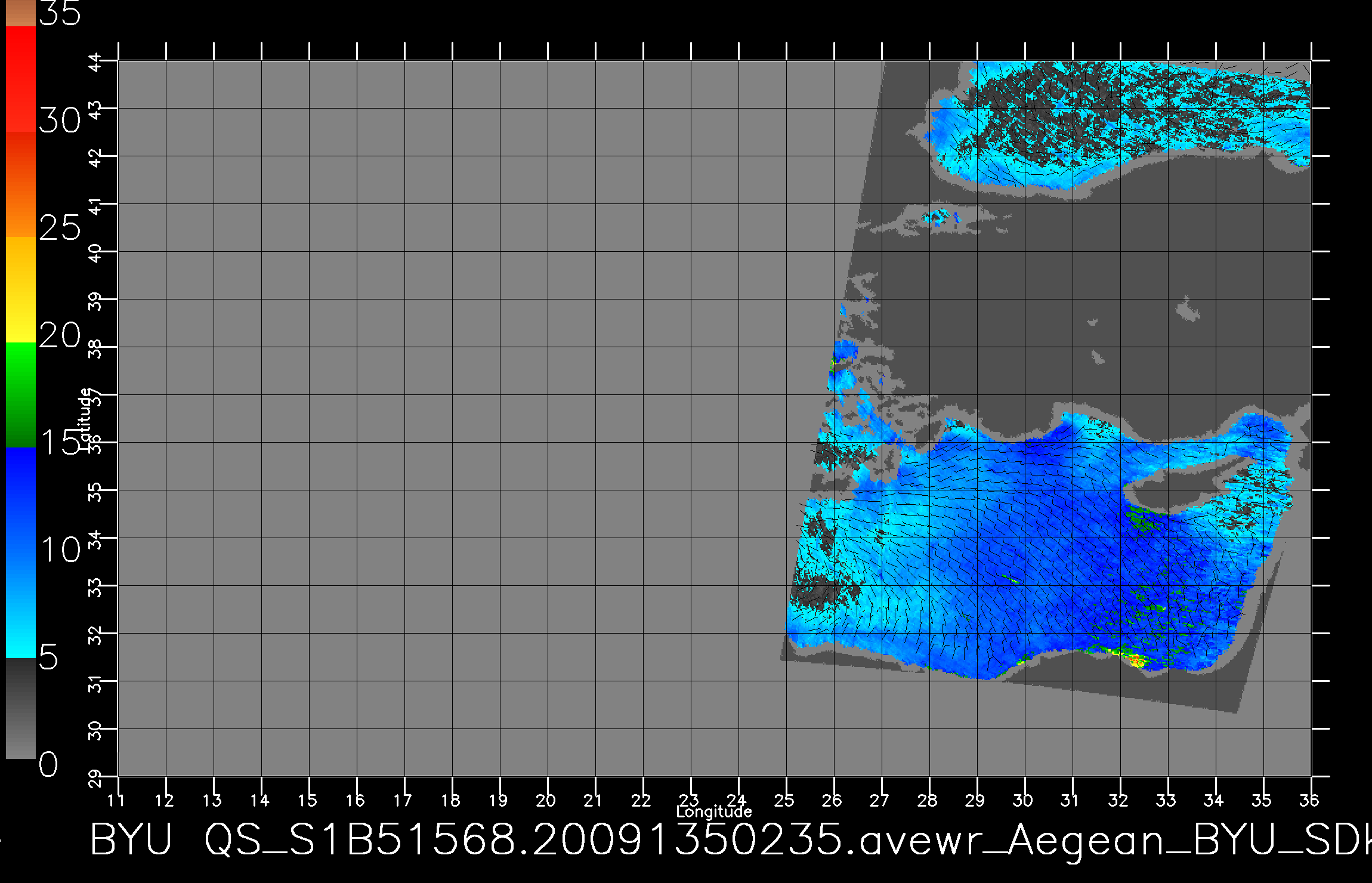Click latitude tick label 39

[x=95, y=301]
